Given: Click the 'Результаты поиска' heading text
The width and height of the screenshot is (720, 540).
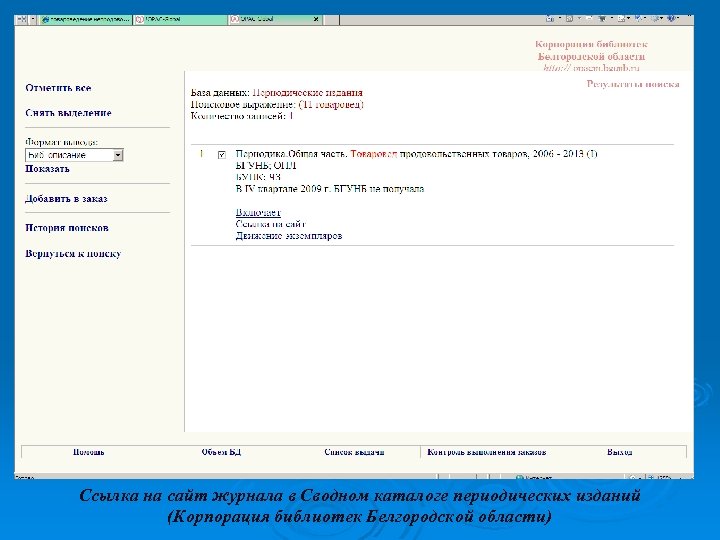Looking at the screenshot, I should click(x=633, y=84).
